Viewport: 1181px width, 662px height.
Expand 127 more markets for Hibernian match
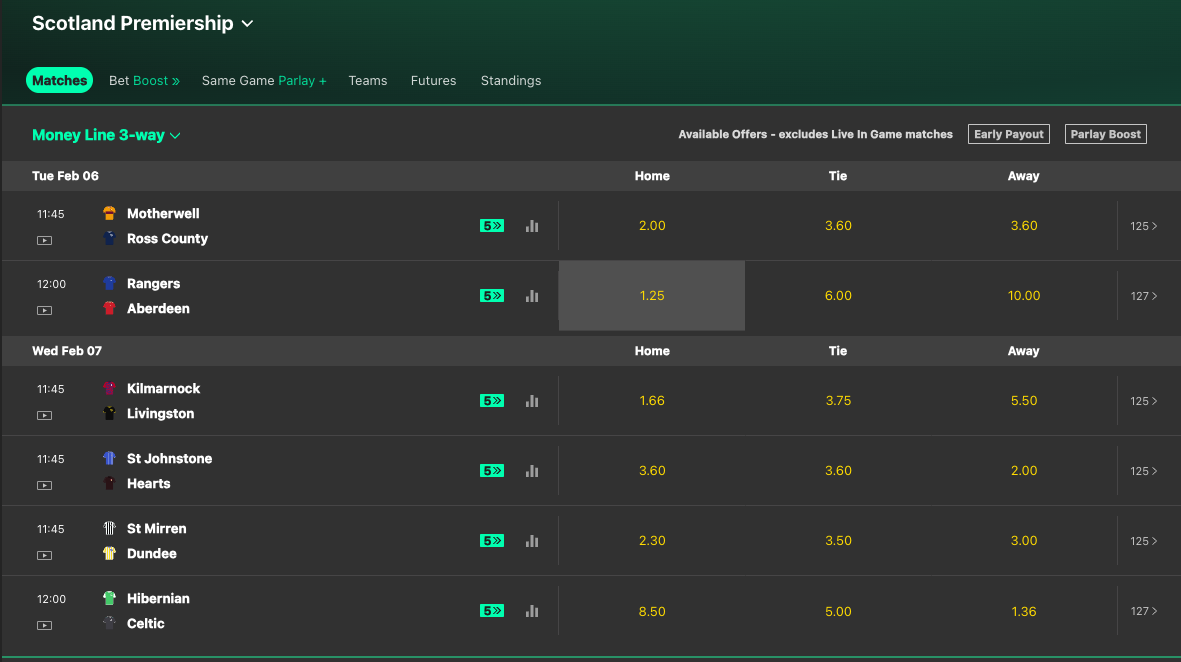click(1143, 611)
